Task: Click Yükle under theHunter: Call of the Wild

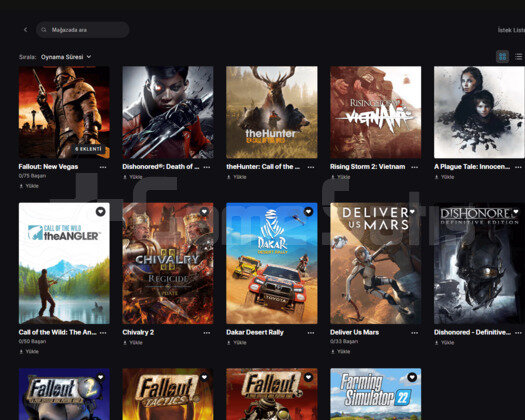Action: pos(237,177)
